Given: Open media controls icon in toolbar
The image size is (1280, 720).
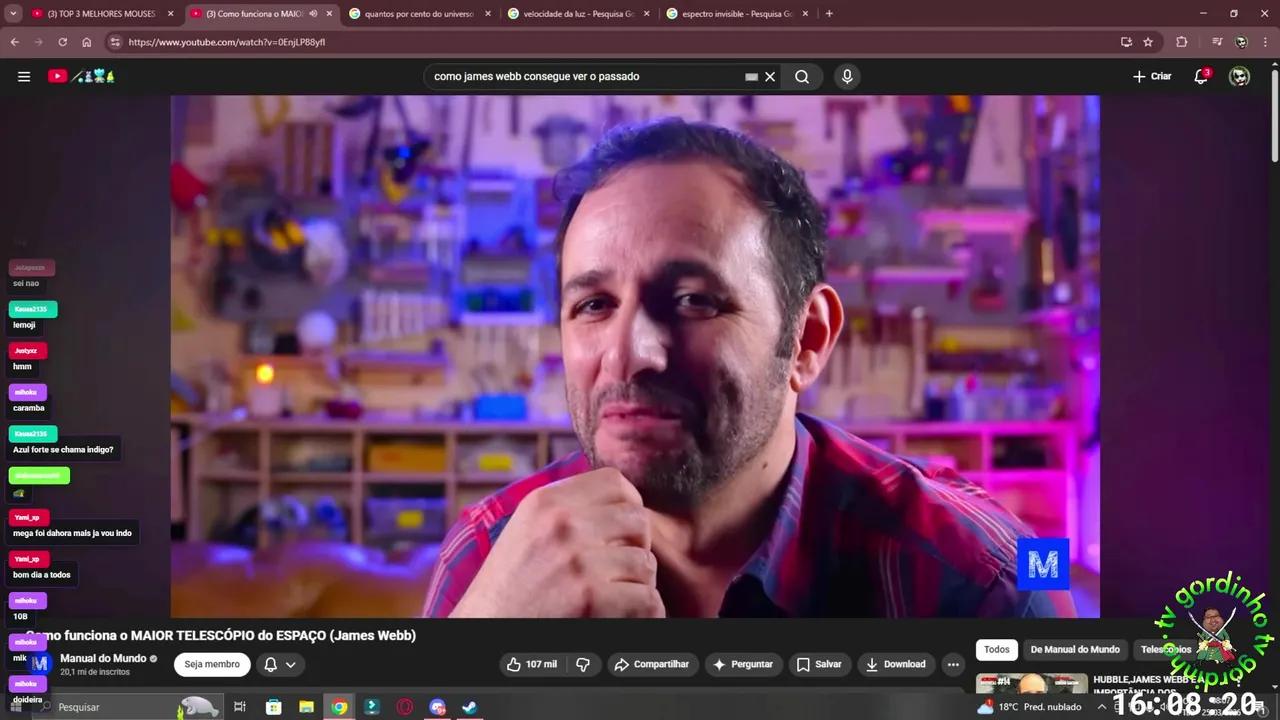Looking at the screenshot, I should [x=1217, y=42].
